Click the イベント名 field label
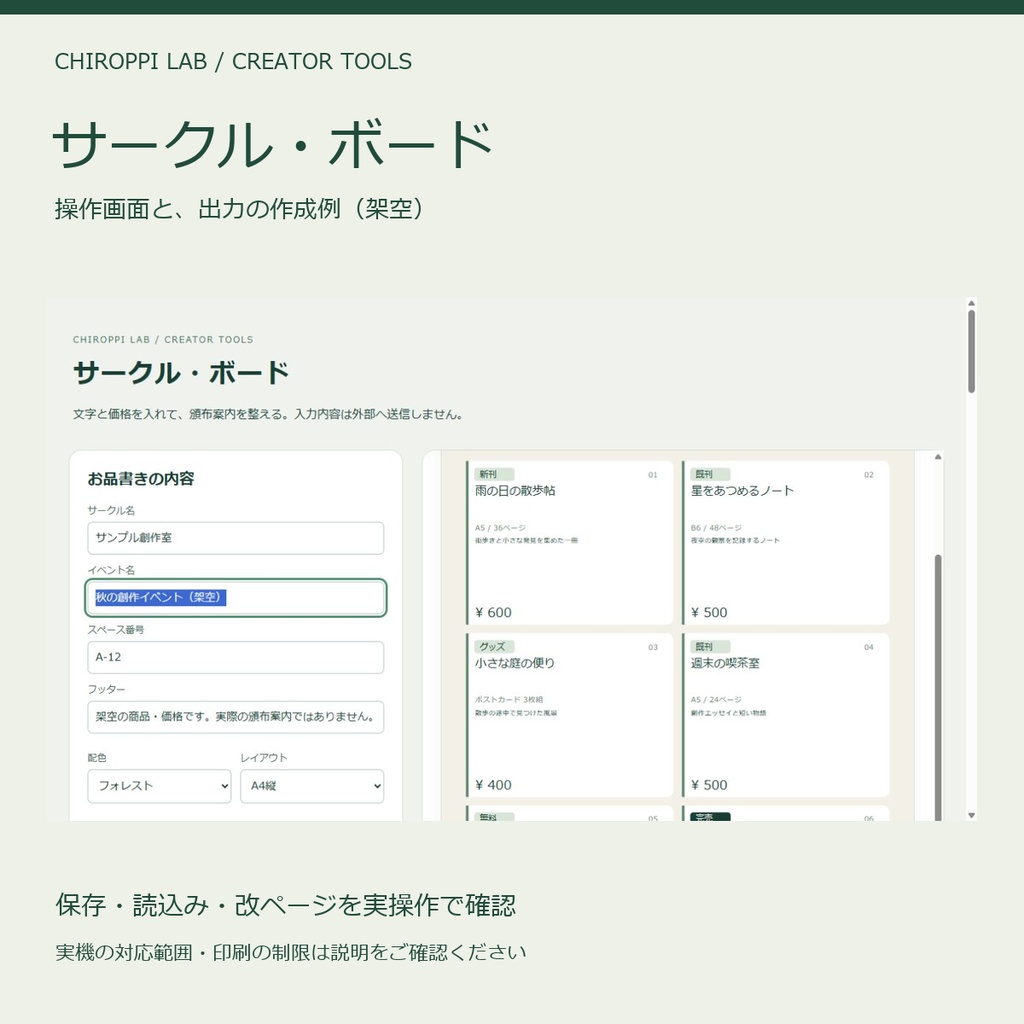The height and width of the screenshot is (1024, 1024). (111, 570)
